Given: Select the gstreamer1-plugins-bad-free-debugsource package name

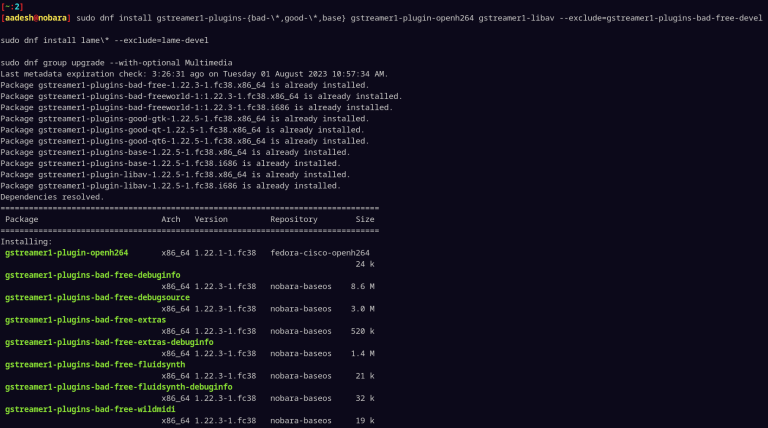Looking at the screenshot, I should tap(98, 297).
